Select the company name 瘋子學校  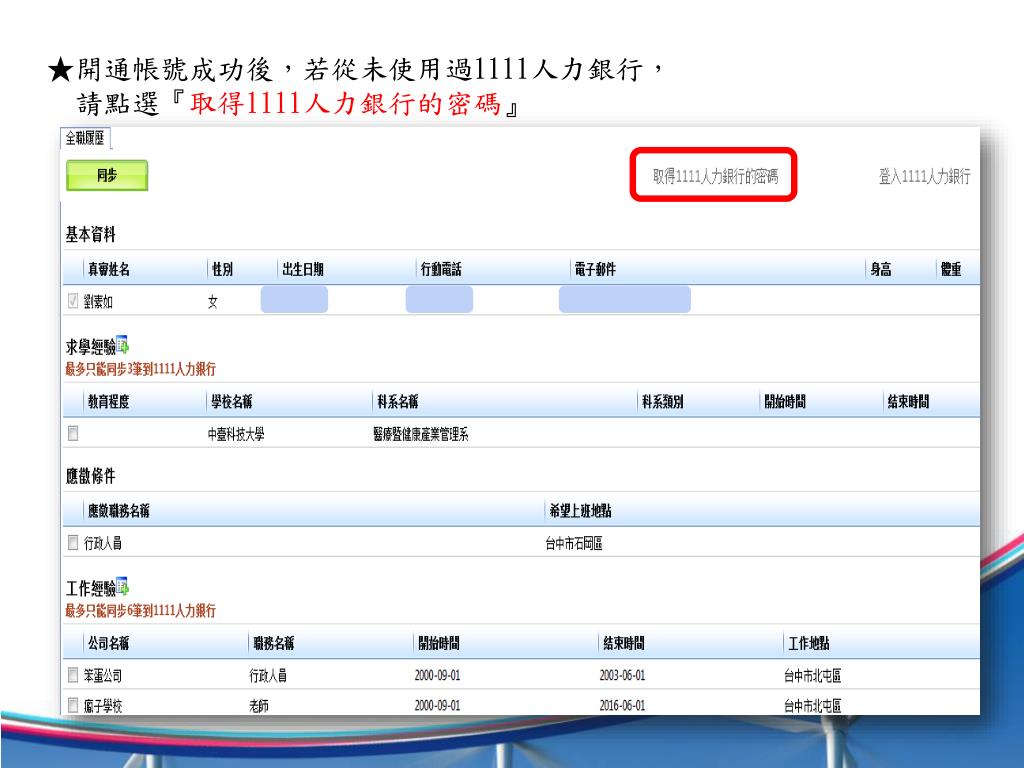pyautogui.click(x=103, y=706)
